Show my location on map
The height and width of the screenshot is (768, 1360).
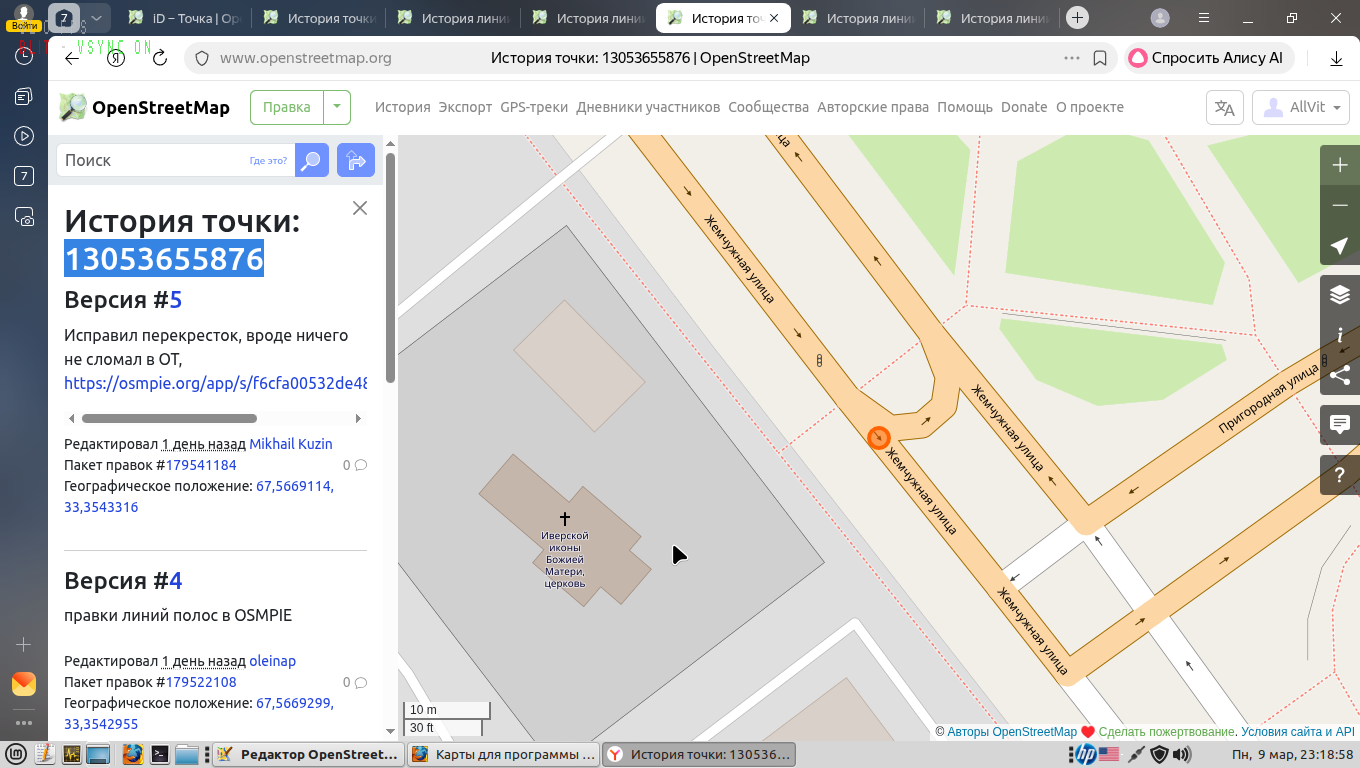[x=1340, y=246]
